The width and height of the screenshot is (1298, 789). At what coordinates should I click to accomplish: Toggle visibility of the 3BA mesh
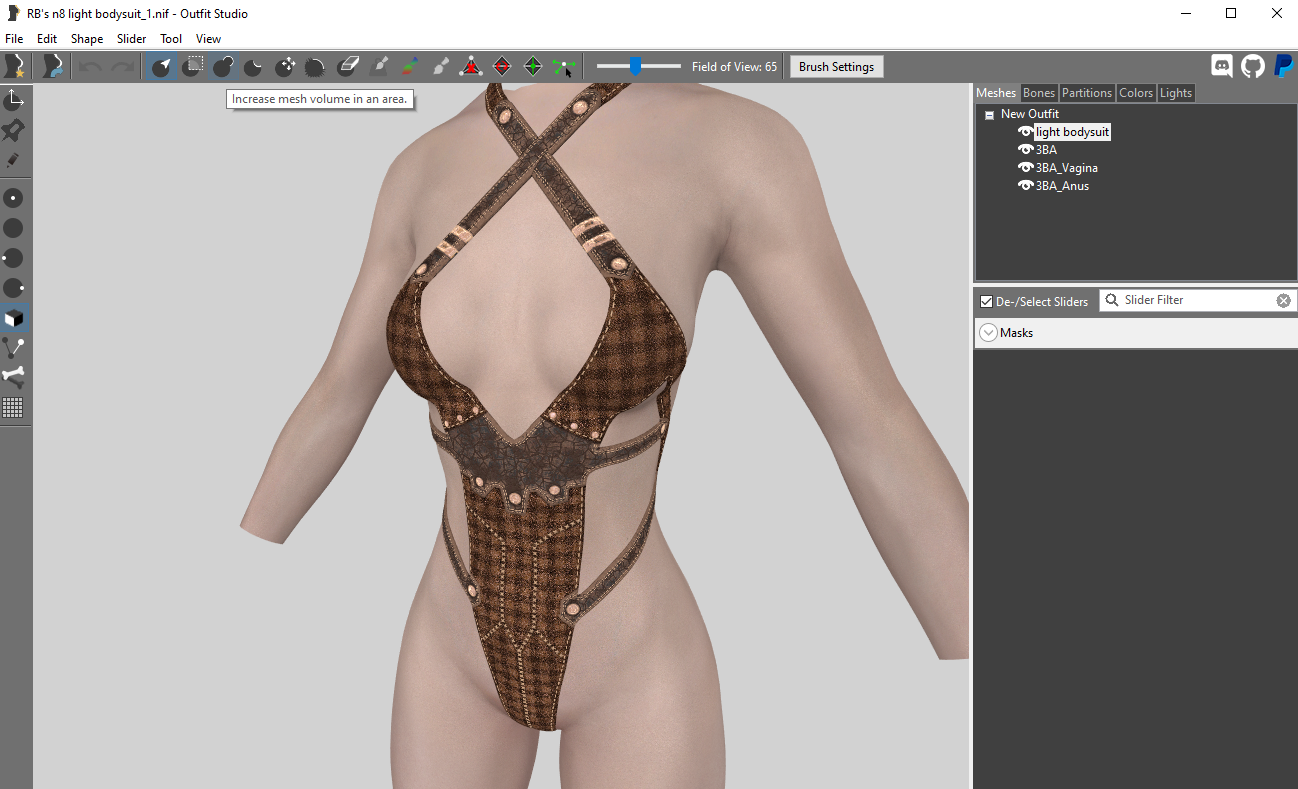[1025, 150]
